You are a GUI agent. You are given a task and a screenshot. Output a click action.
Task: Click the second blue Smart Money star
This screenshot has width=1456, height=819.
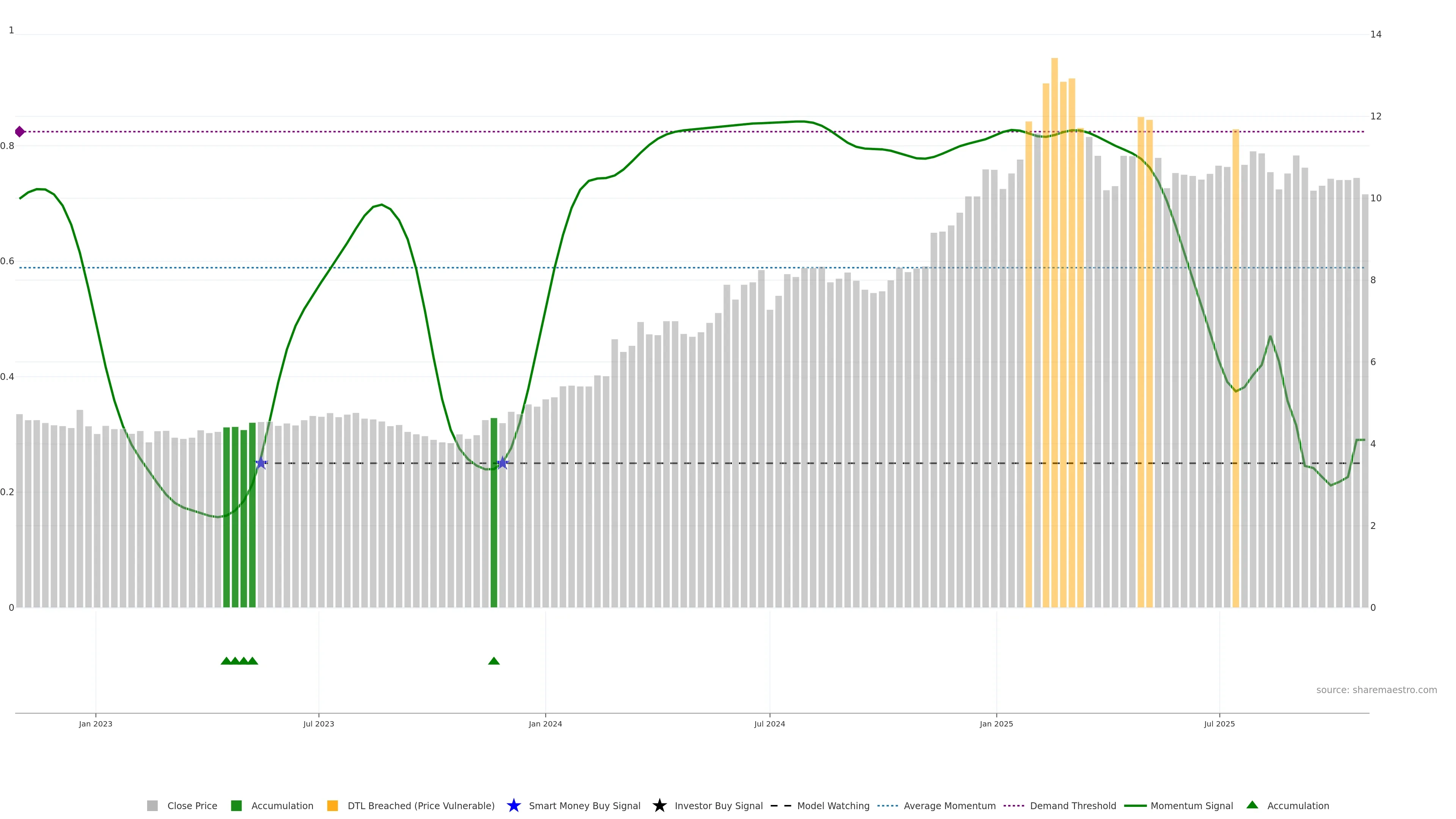click(502, 463)
